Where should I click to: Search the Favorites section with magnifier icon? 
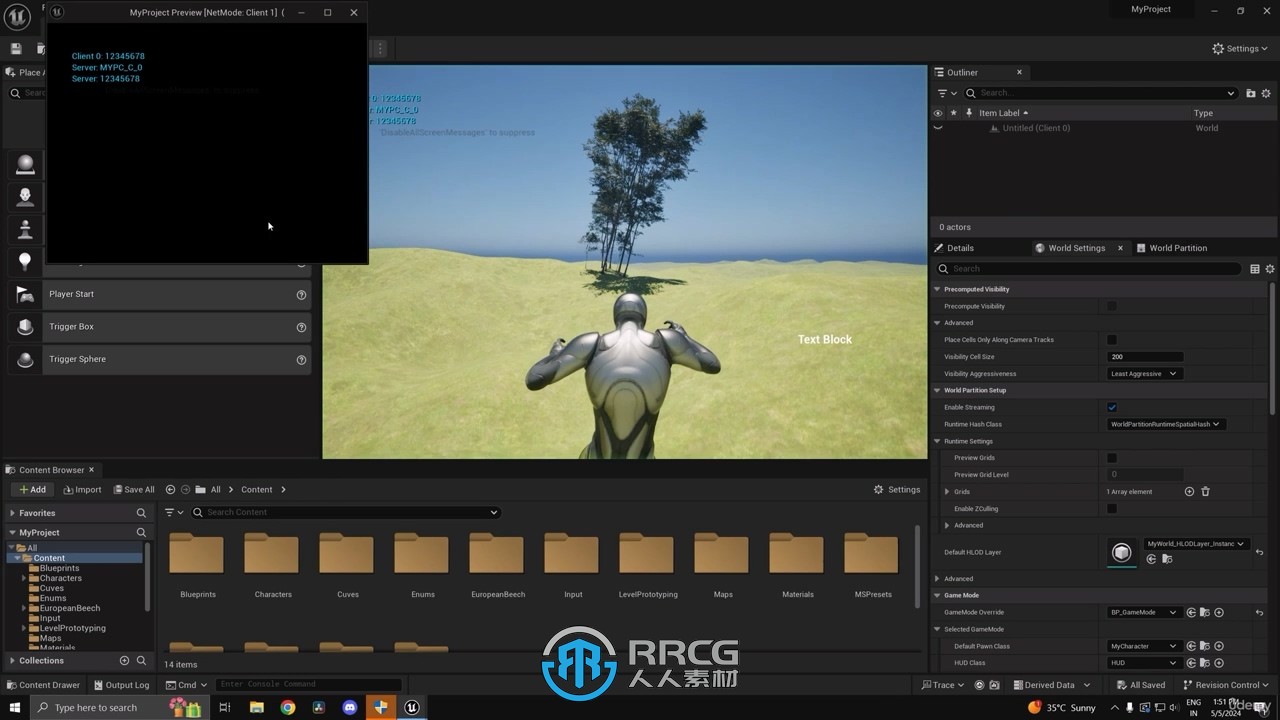(141, 513)
